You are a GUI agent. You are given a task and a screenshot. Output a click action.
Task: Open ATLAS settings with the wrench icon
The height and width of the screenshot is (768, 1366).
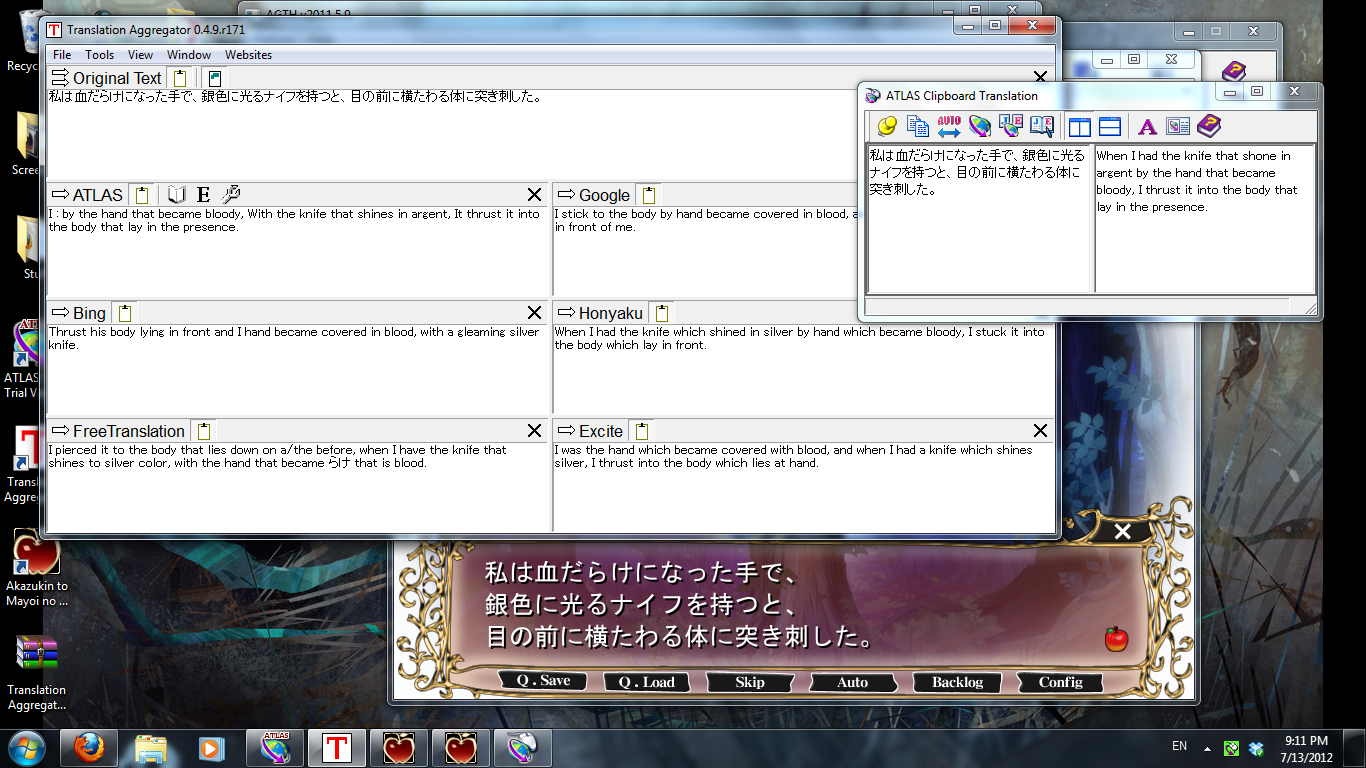(230, 194)
